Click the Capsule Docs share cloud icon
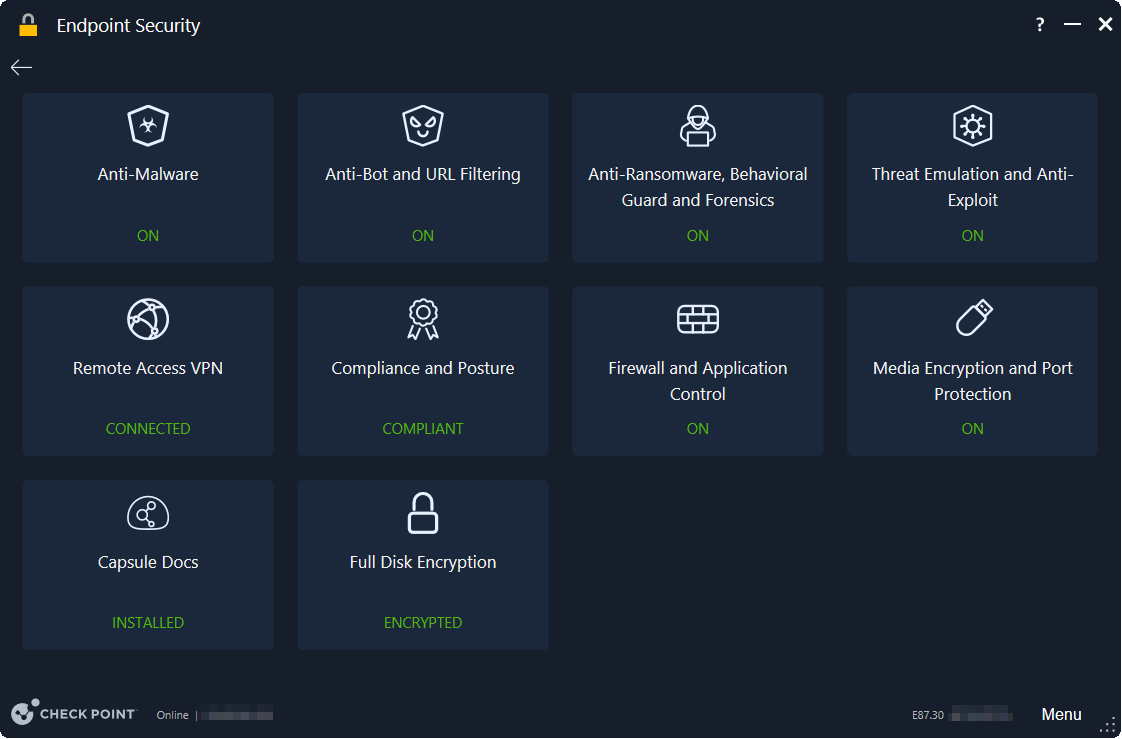This screenshot has width=1122, height=739. pyautogui.click(x=148, y=513)
